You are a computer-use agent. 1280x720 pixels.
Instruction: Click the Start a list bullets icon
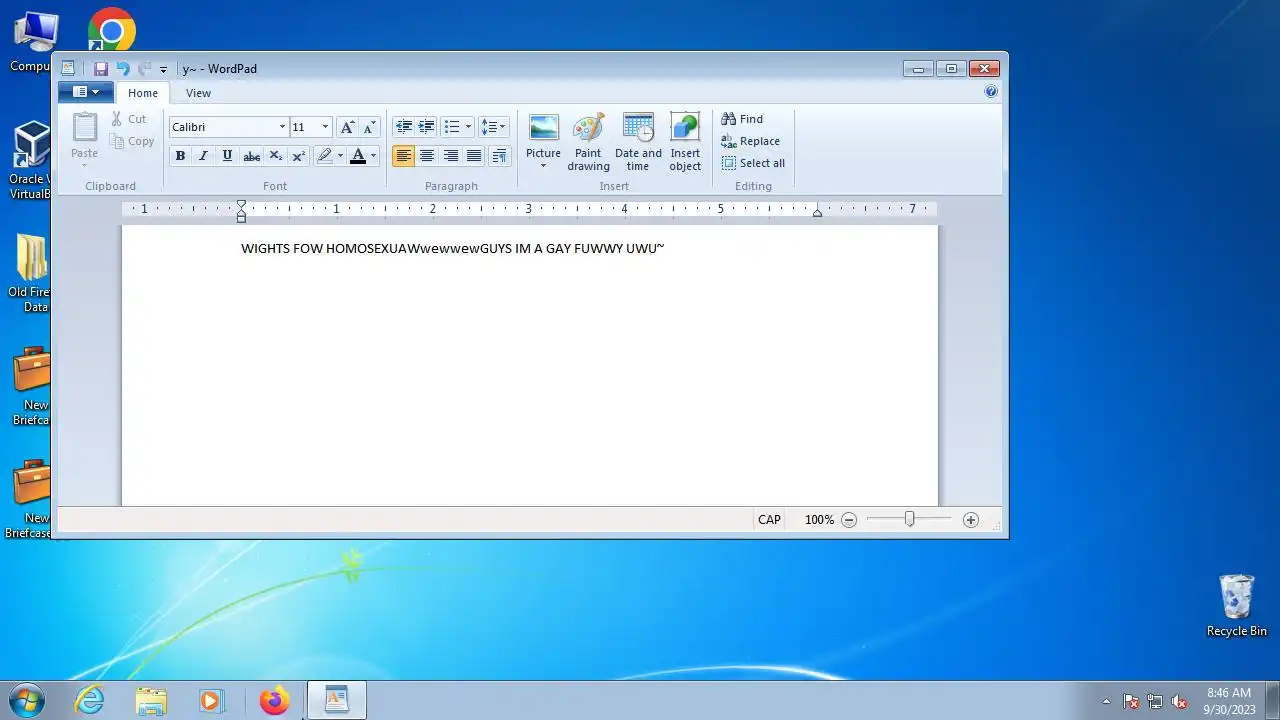click(452, 127)
